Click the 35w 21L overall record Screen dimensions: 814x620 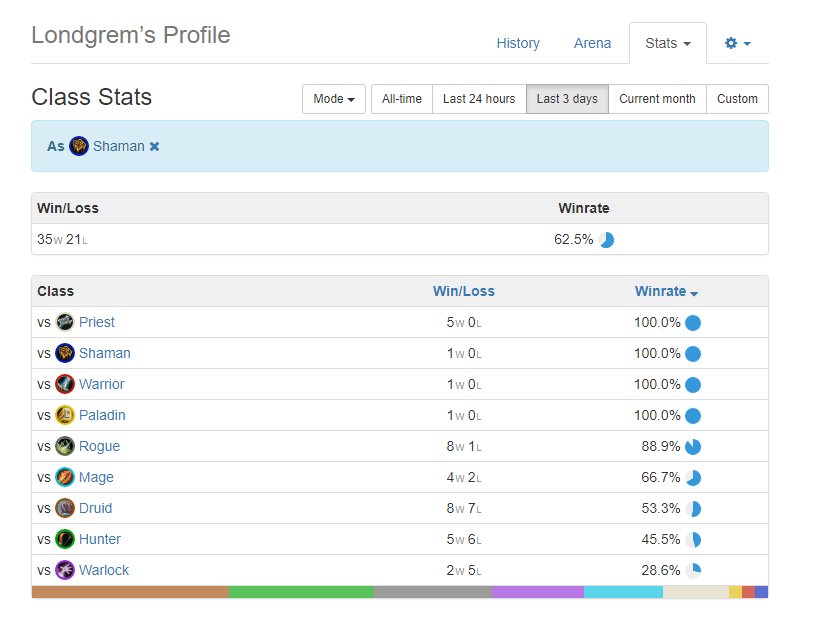click(x=62, y=239)
